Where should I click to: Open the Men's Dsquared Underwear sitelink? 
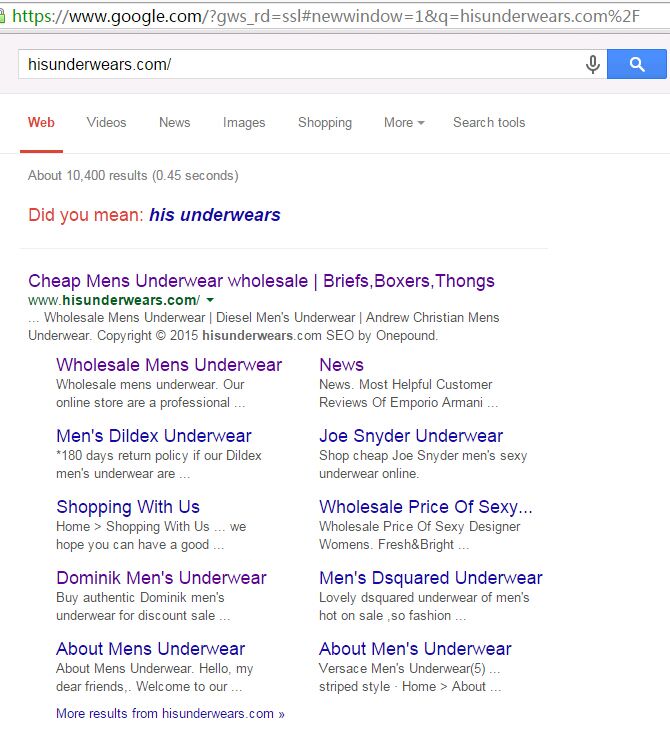coord(431,578)
